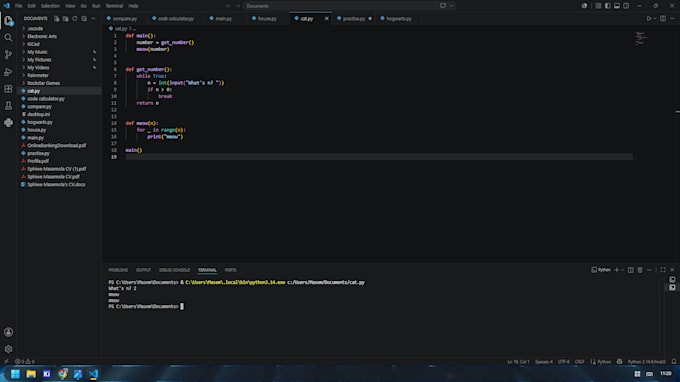680x382 pixels.
Task: Click the errors and warnings status indicator
Action: pyautogui.click(x=25, y=362)
